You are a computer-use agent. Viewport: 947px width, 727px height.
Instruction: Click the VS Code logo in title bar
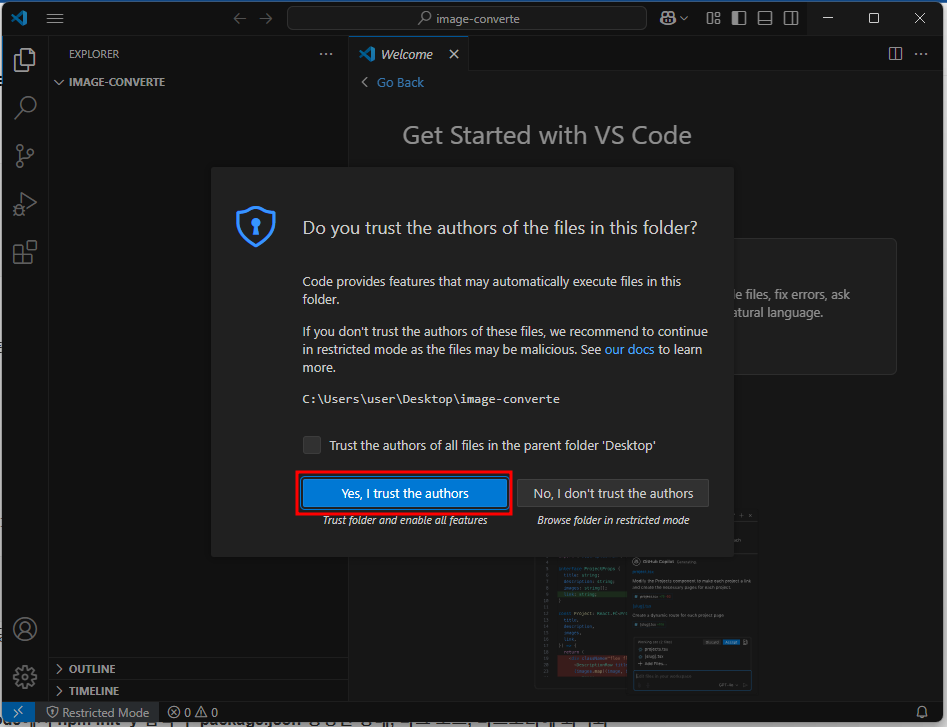pos(19,18)
